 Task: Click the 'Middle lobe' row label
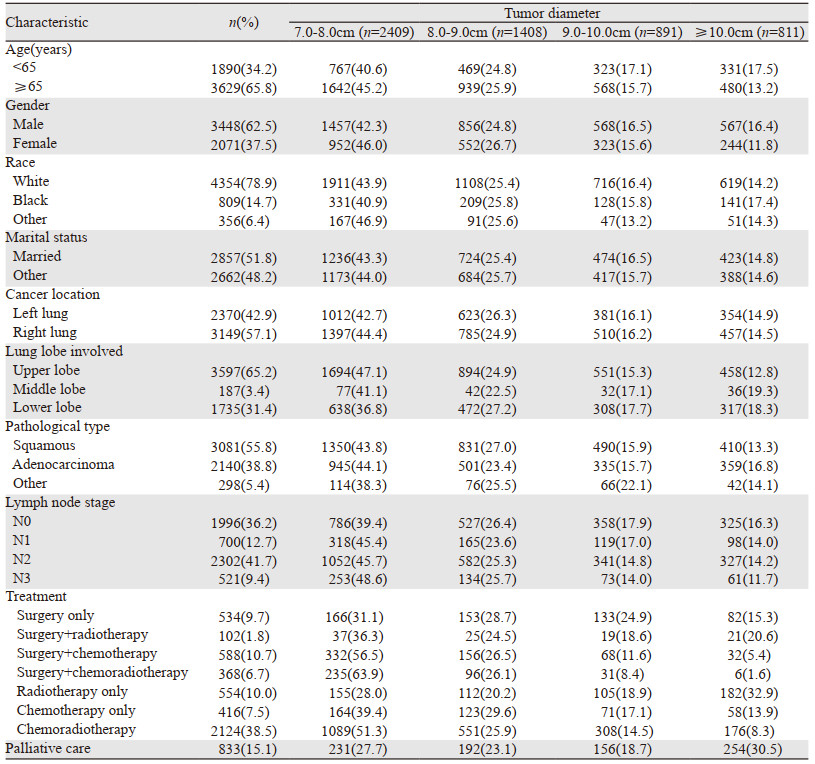pos(49,389)
